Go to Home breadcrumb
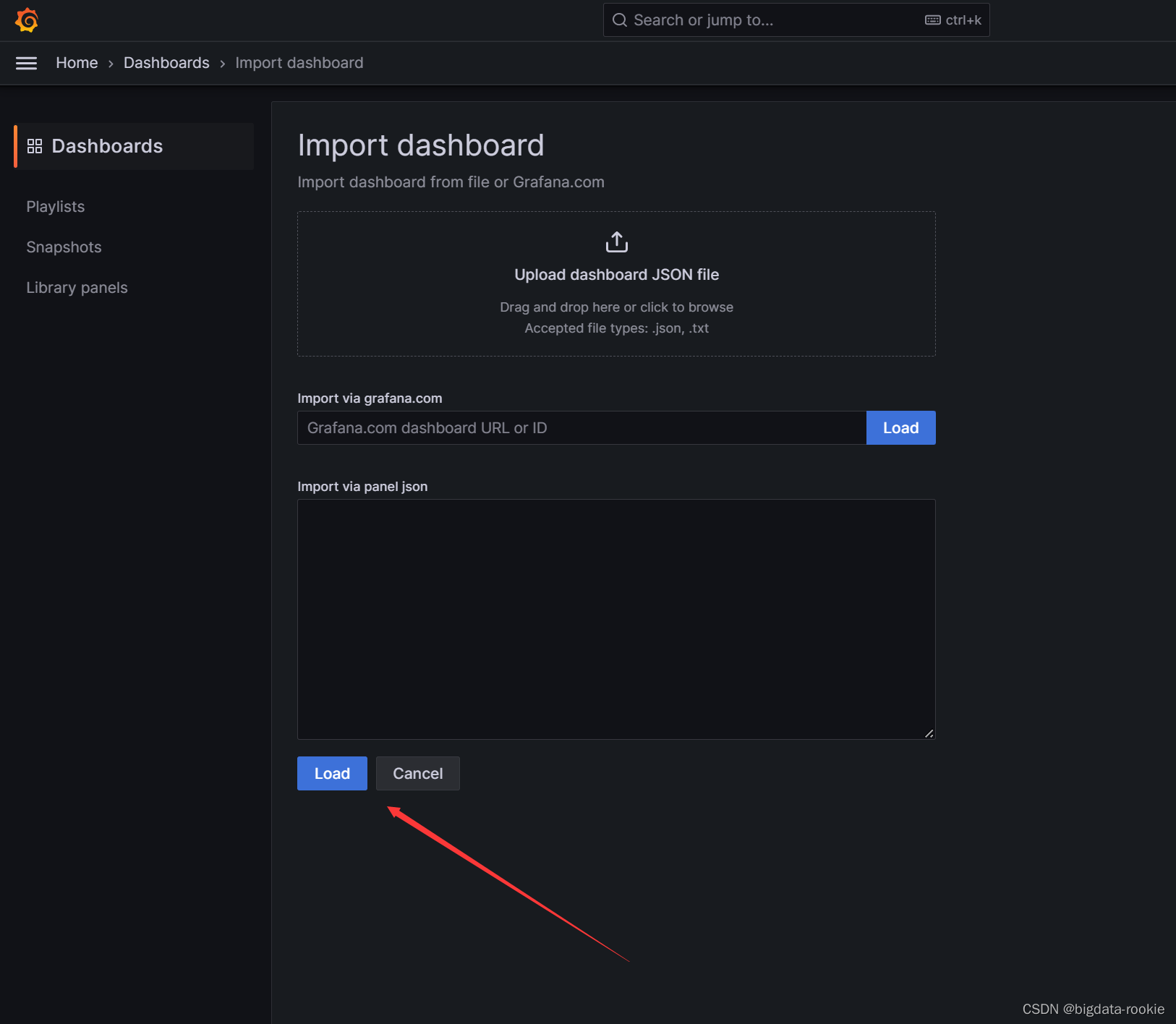 (x=77, y=63)
